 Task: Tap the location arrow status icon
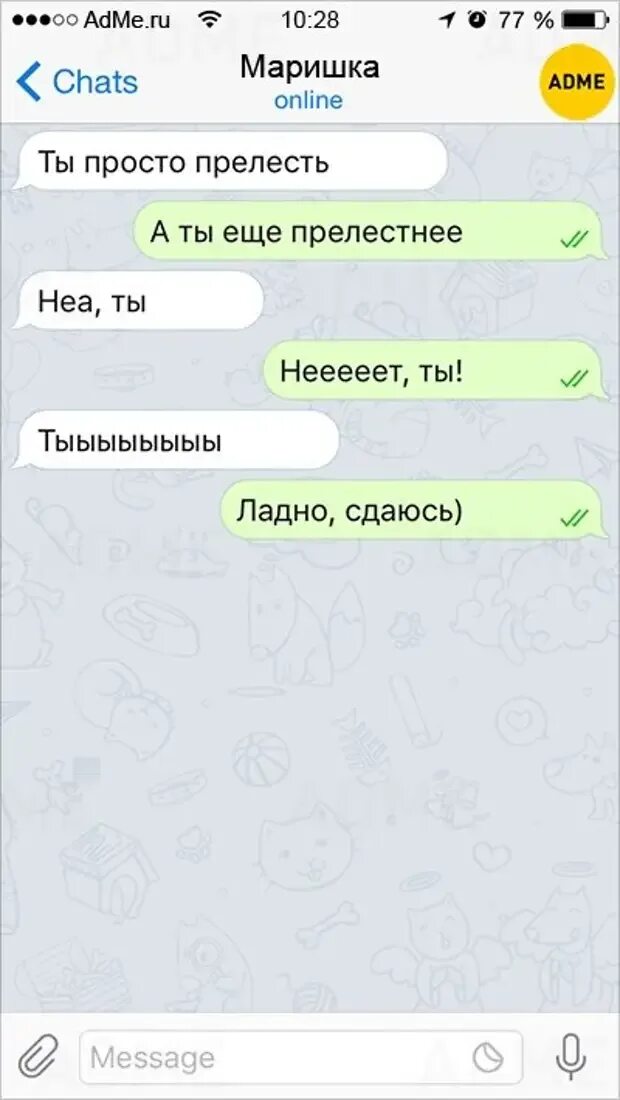click(x=447, y=21)
